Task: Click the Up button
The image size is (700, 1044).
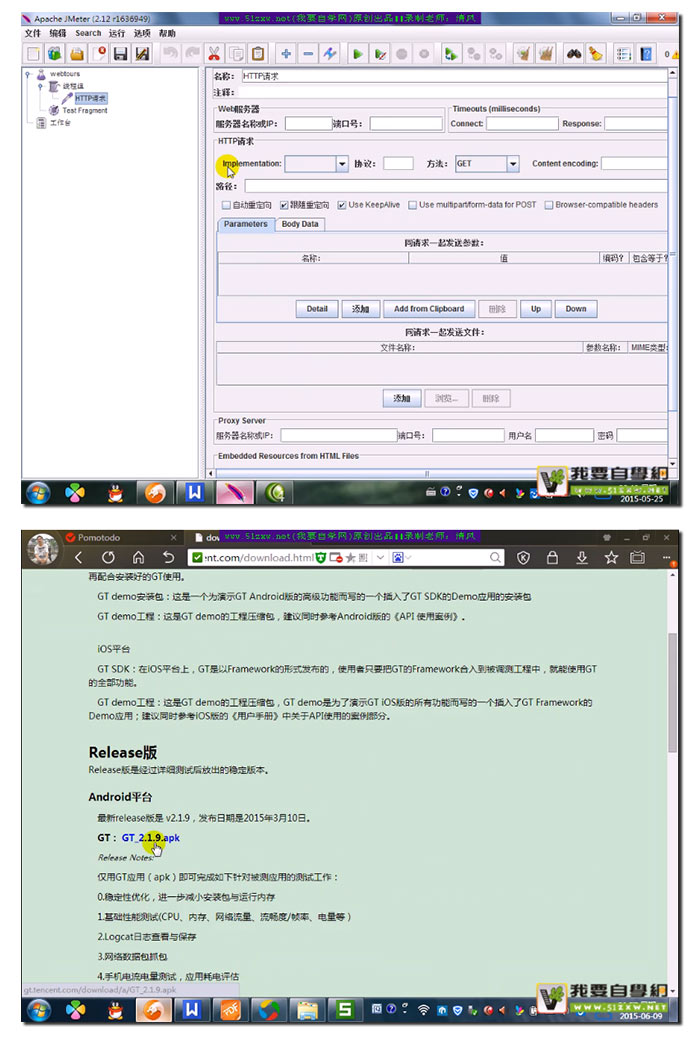Action: click(x=535, y=309)
